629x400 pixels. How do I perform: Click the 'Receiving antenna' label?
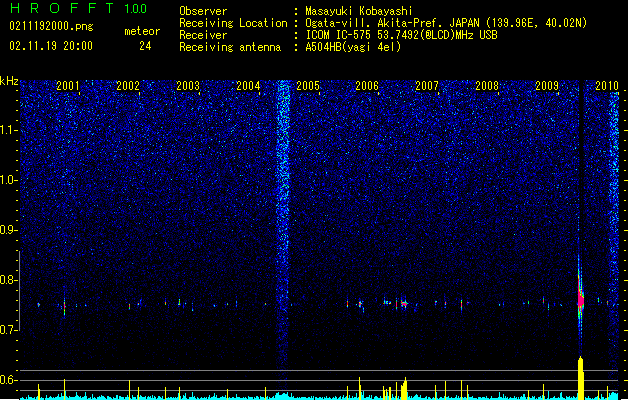tap(230, 47)
